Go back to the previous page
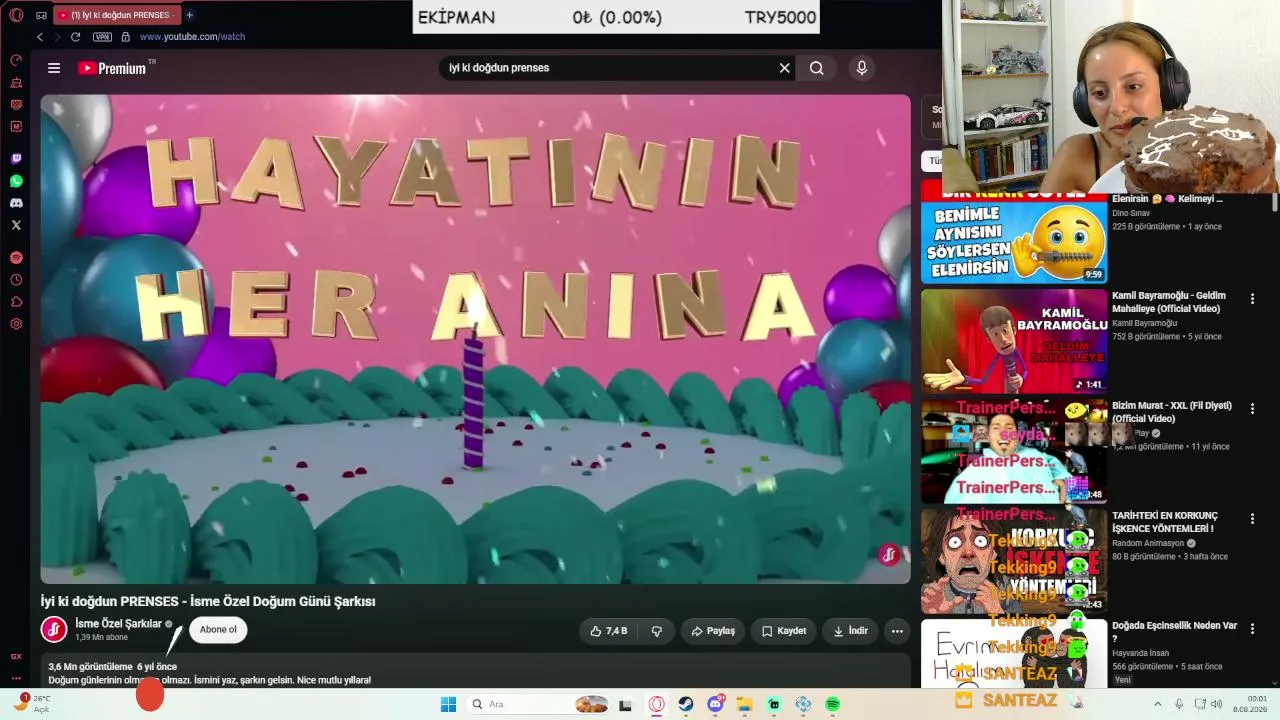The height and width of the screenshot is (720, 1280). [x=40, y=37]
